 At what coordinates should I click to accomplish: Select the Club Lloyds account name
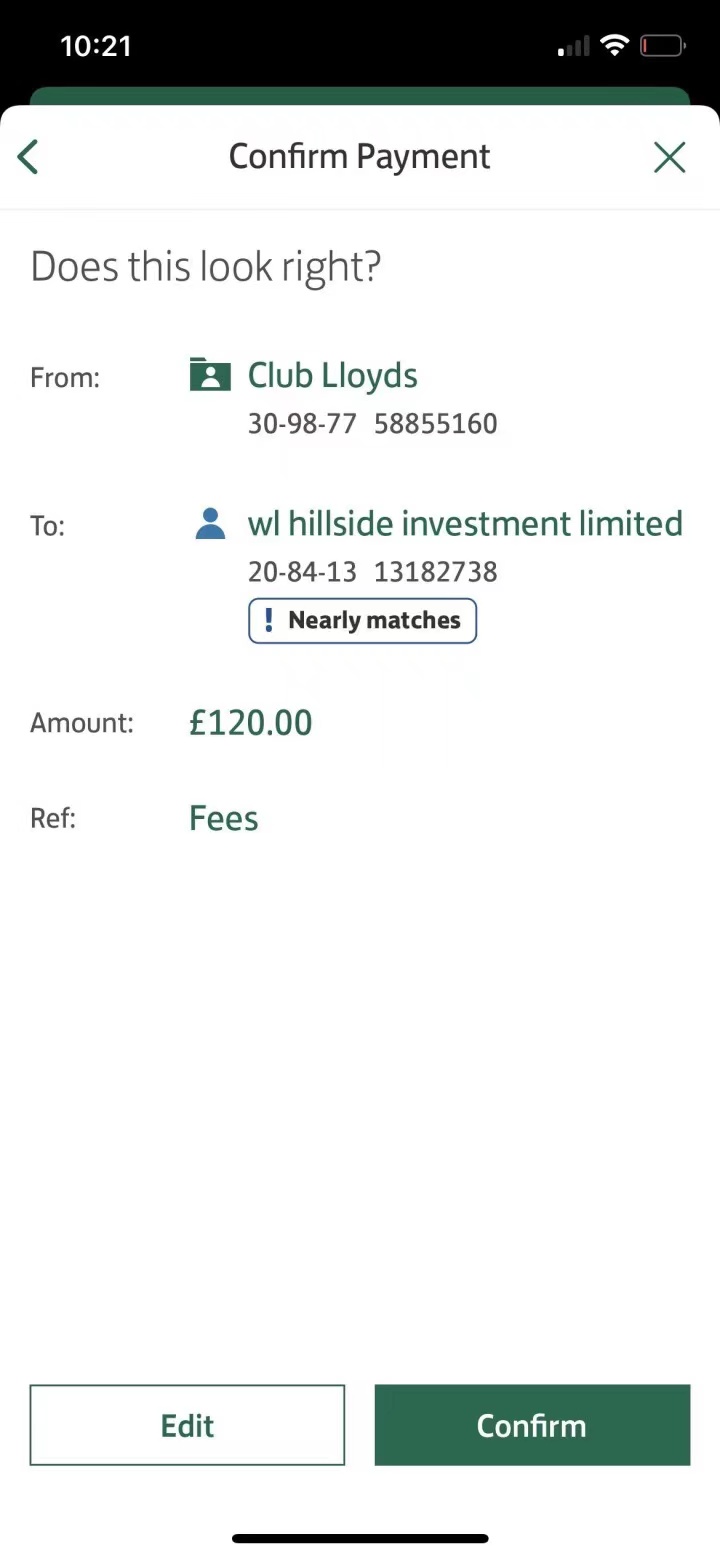click(333, 375)
